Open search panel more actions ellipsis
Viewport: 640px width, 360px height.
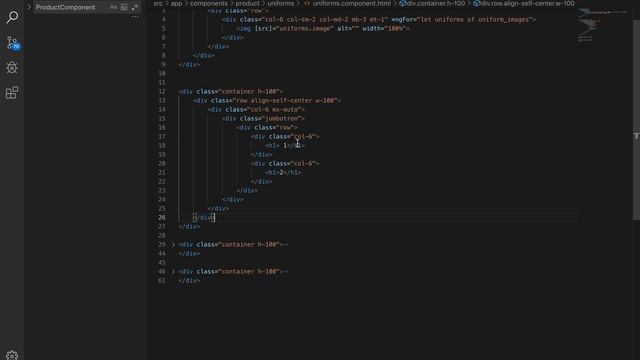135,17
